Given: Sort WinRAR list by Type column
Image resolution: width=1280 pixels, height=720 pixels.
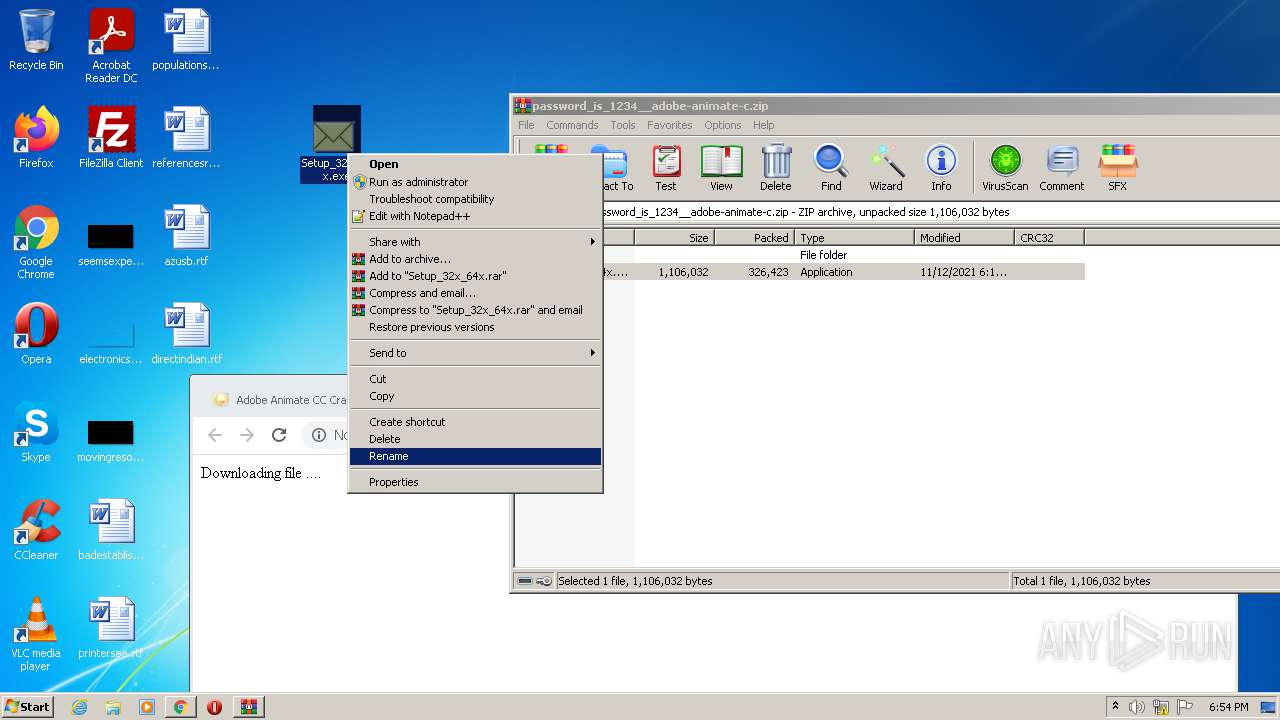Looking at the screenshot, I should click(854, 238).
